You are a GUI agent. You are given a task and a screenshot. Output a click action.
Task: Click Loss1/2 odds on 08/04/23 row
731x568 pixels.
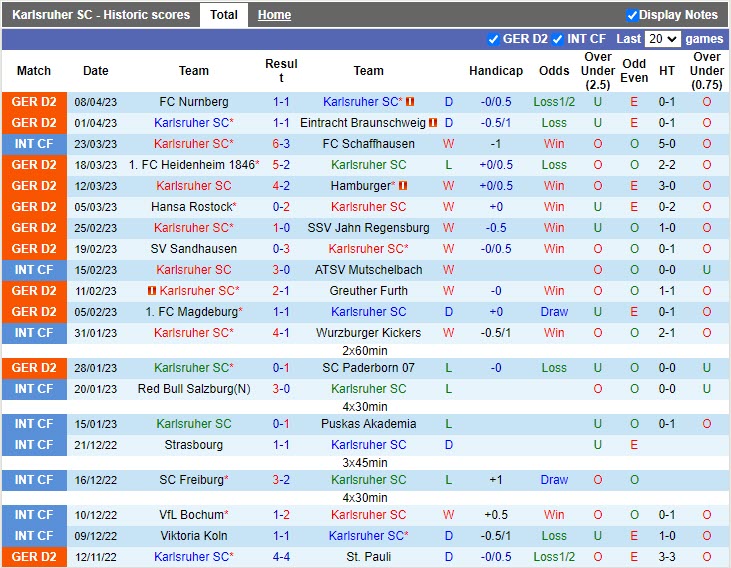coord(554,102)
